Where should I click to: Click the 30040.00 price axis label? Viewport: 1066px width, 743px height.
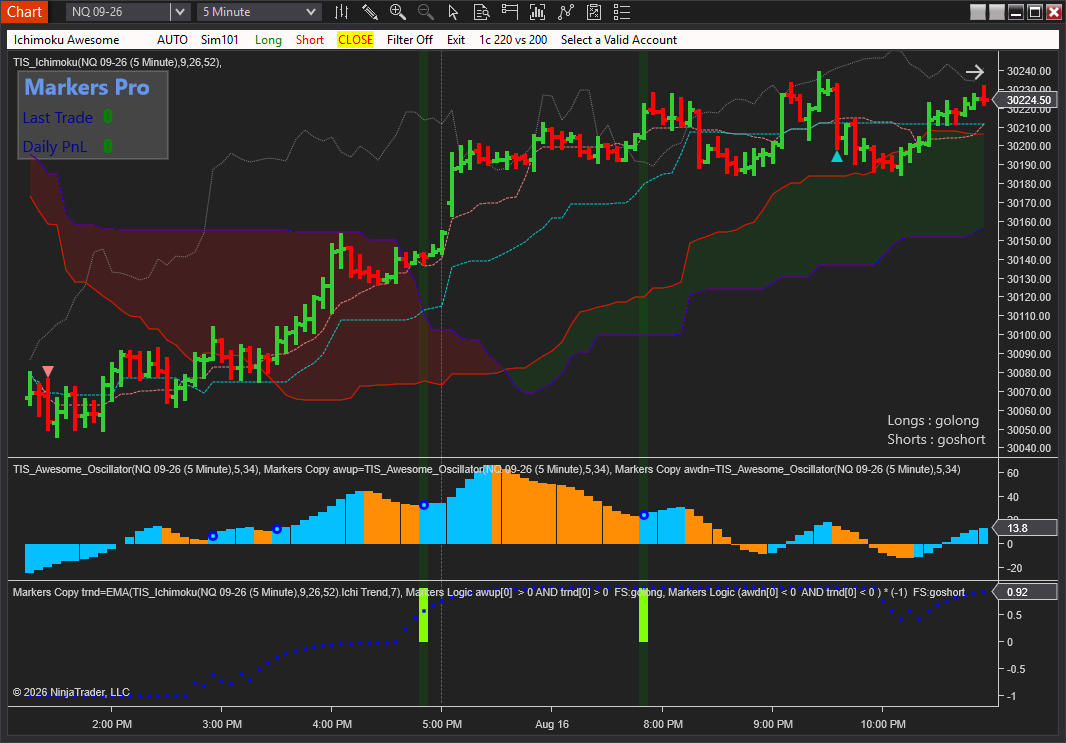(1029, 448)
